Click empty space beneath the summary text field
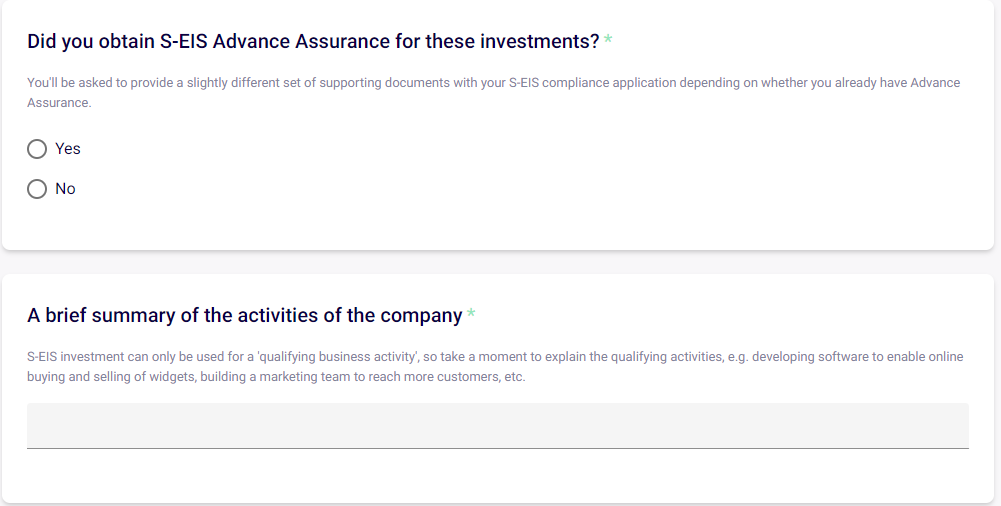1001x506 pixels. click(498, 475)
